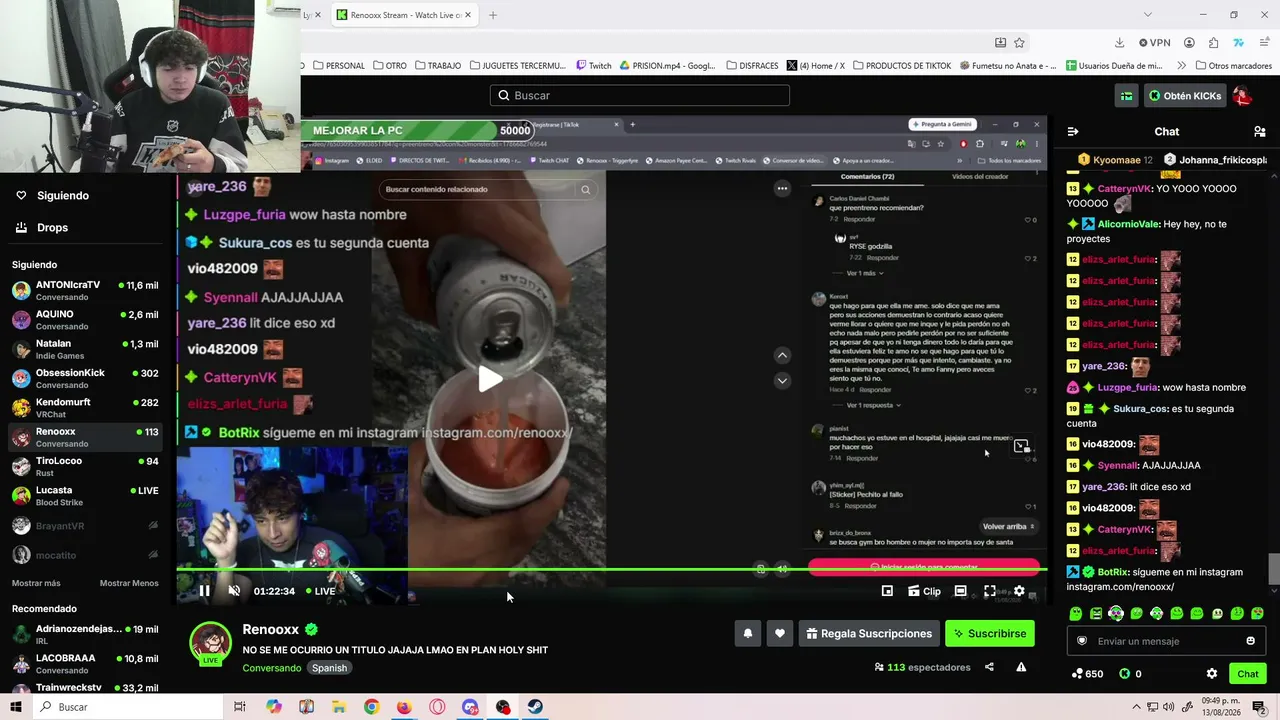Enter fullscreen on the stream player
The image size is (1280, 720).
click(989, 591)
